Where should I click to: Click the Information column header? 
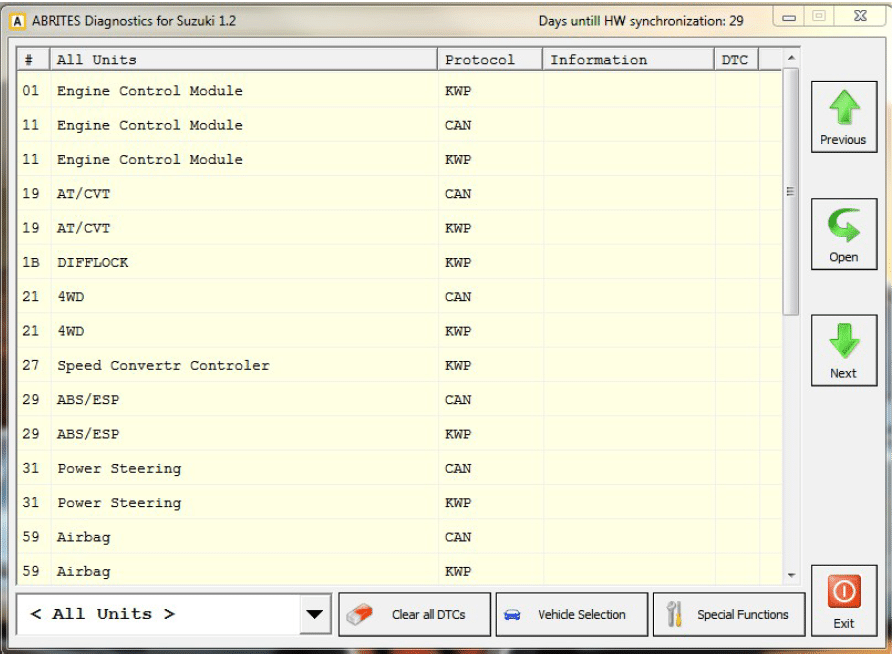(x=628, y=60)
